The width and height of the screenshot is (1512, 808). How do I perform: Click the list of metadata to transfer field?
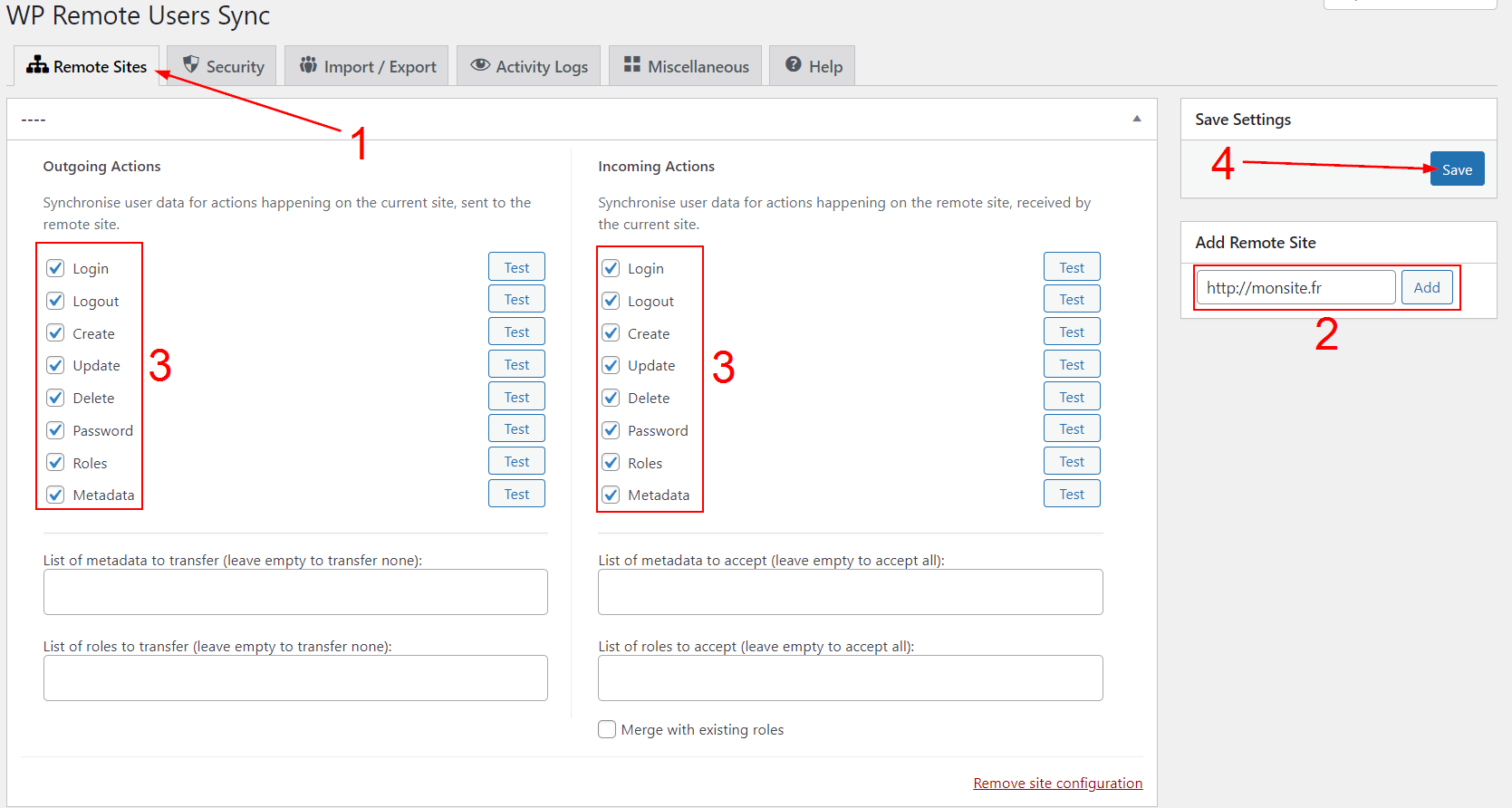295,592
